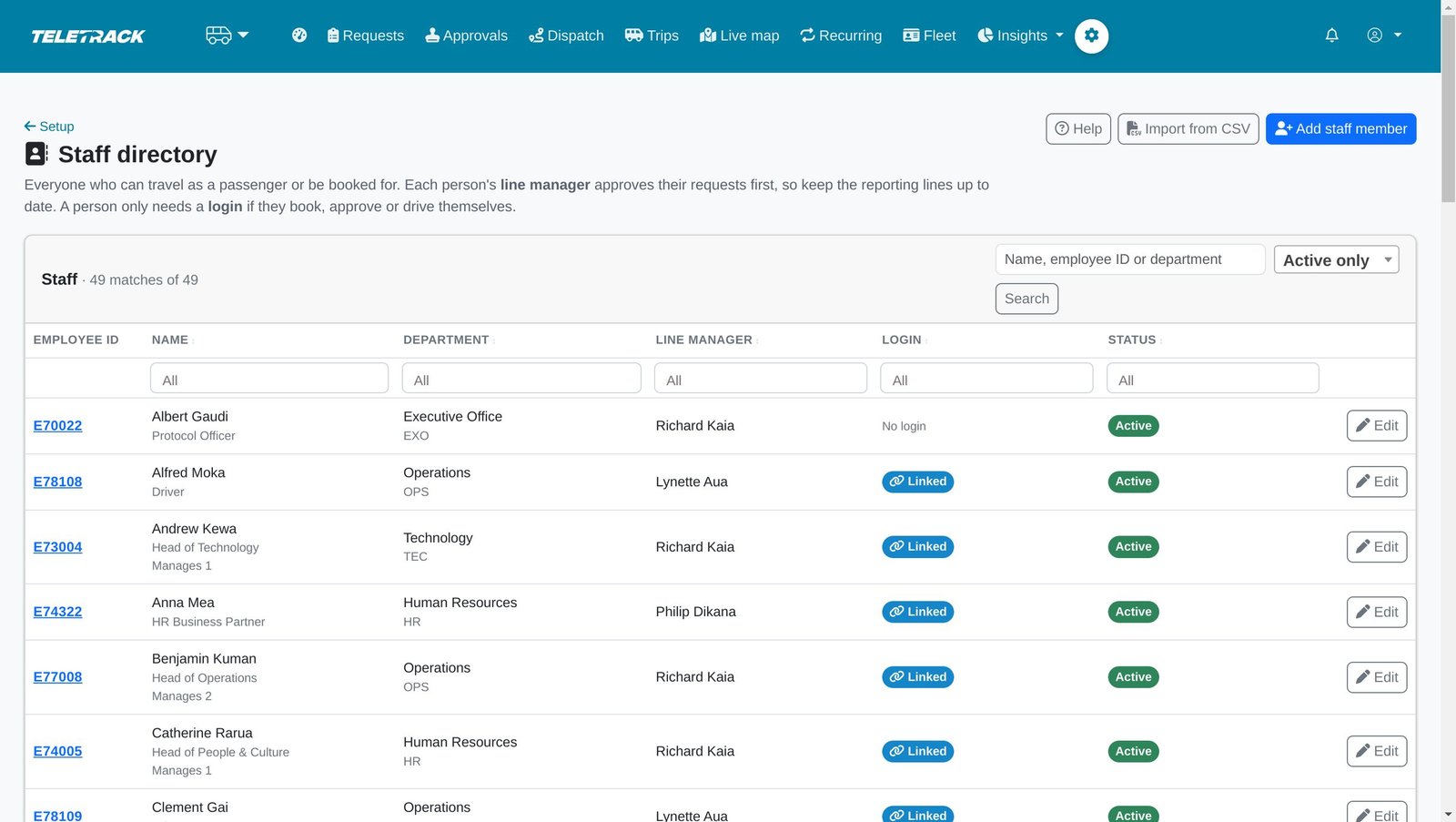Open the Dispatch page
Screen dimensions: 1456x822
(x=566, y=36)
